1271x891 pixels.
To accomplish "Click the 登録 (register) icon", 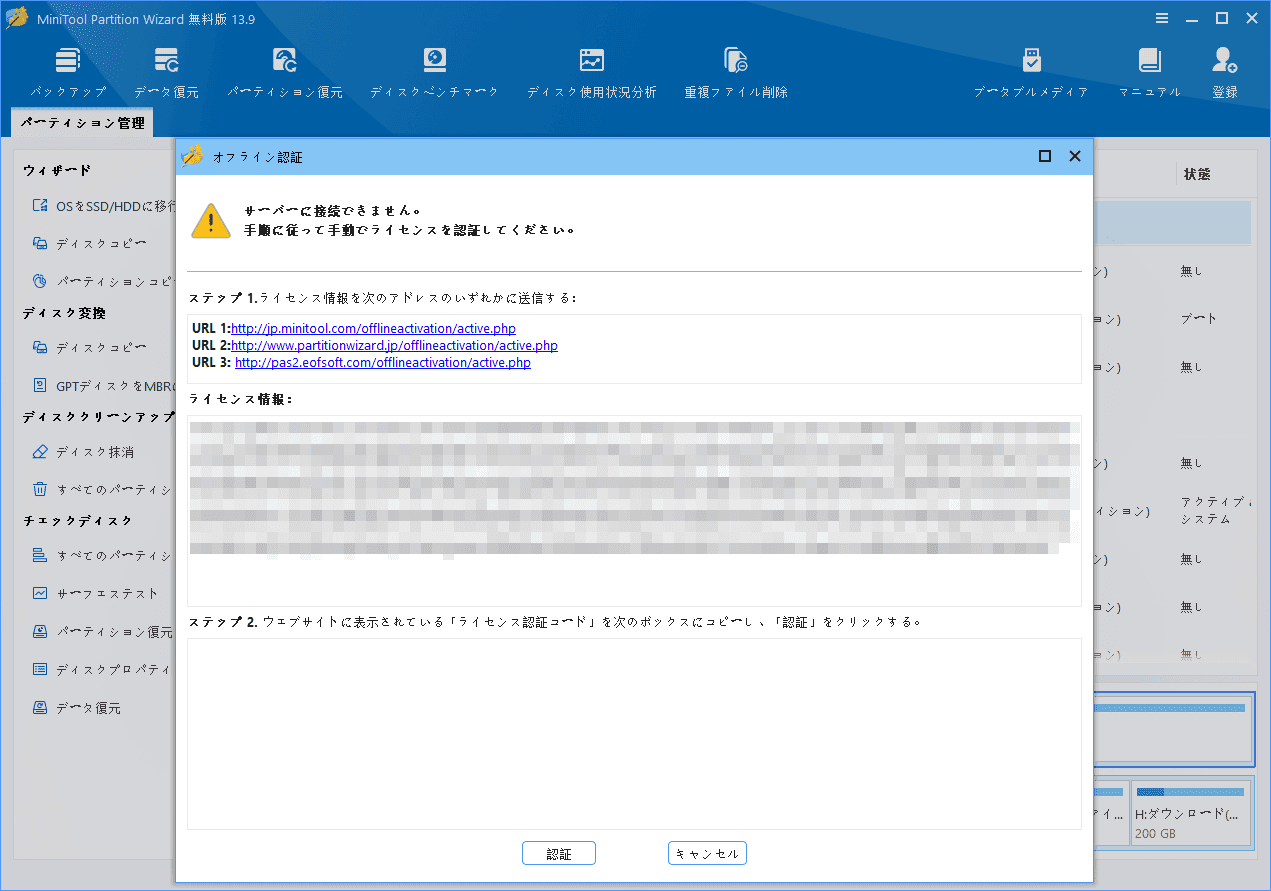I will click(1225, 73).
